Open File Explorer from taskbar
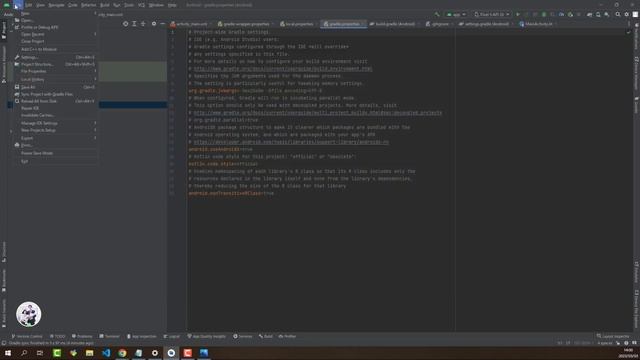This screenshot has height=360, width=640. click(90, 353)
